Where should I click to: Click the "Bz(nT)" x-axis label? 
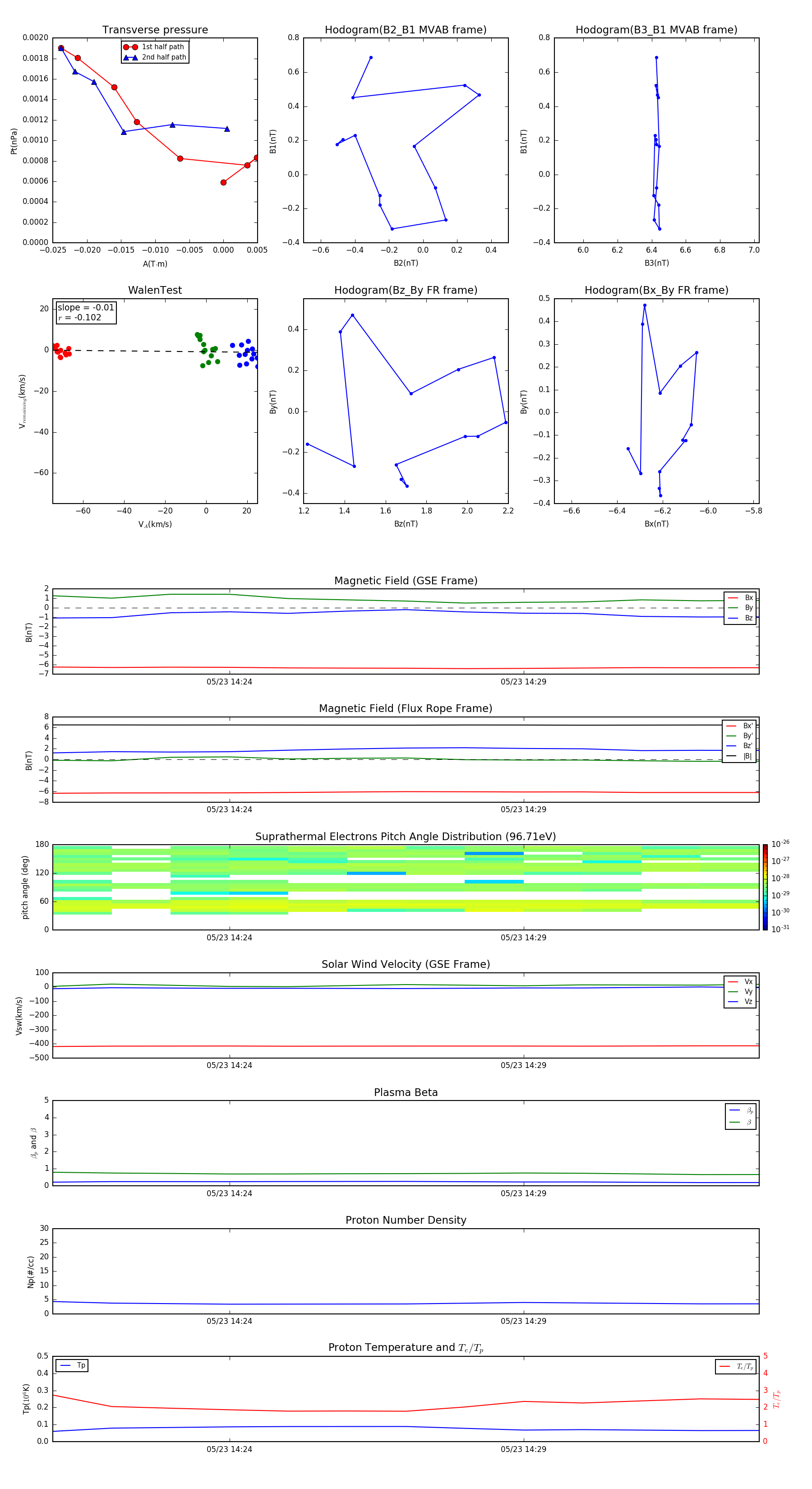(x=406, y=524)
